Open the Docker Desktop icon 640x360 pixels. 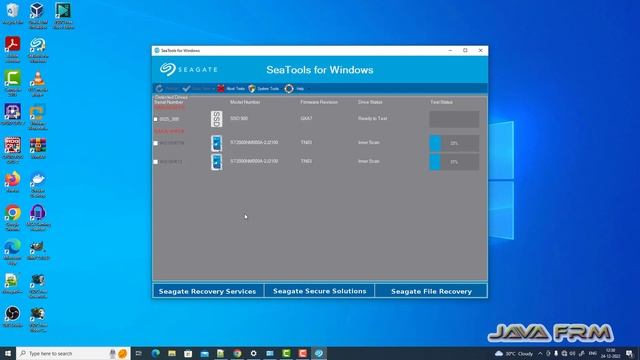point(38,184)
